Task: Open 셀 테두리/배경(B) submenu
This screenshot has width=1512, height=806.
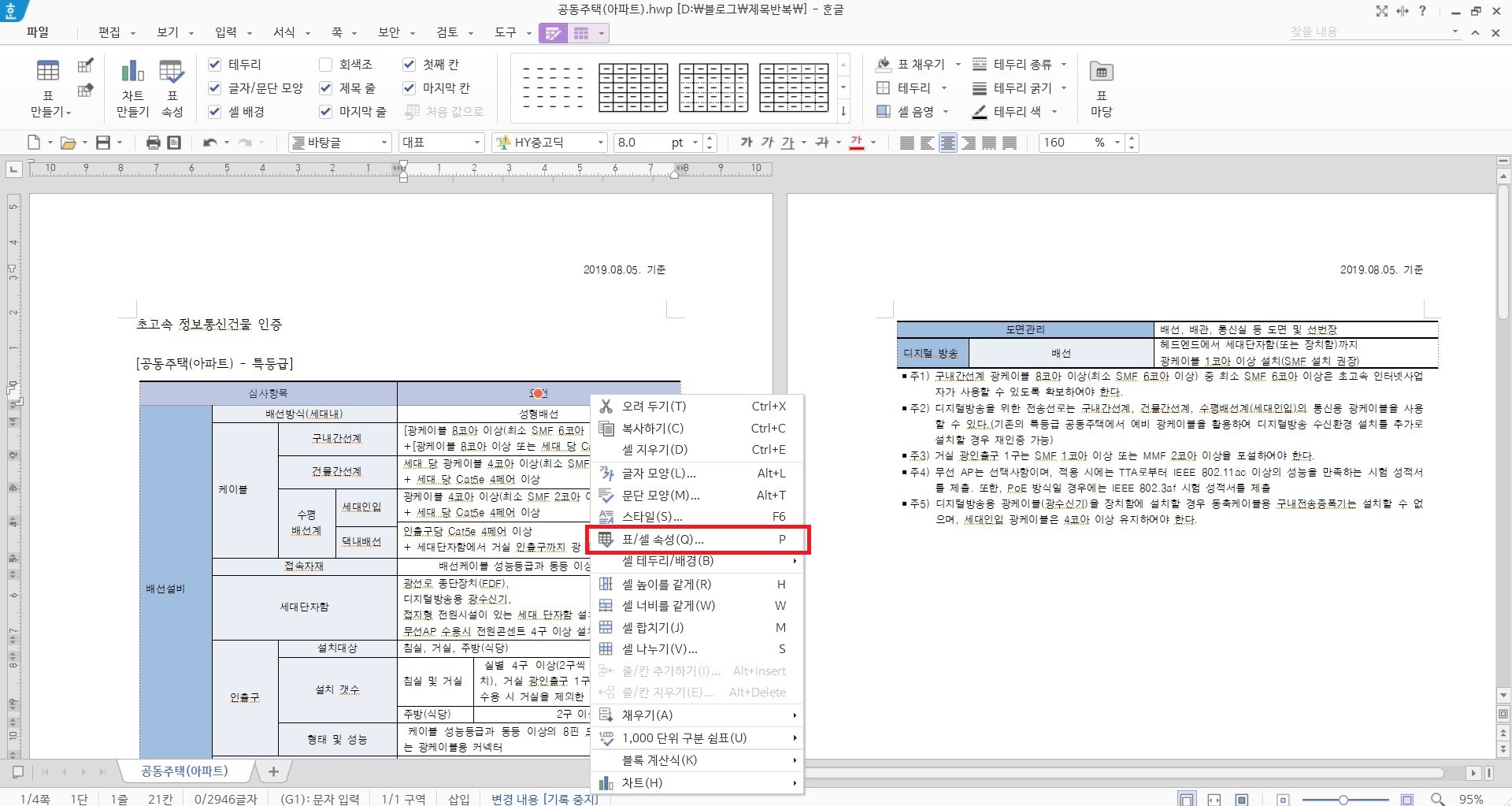Action: pyautogui.click(x=697, y=561)
